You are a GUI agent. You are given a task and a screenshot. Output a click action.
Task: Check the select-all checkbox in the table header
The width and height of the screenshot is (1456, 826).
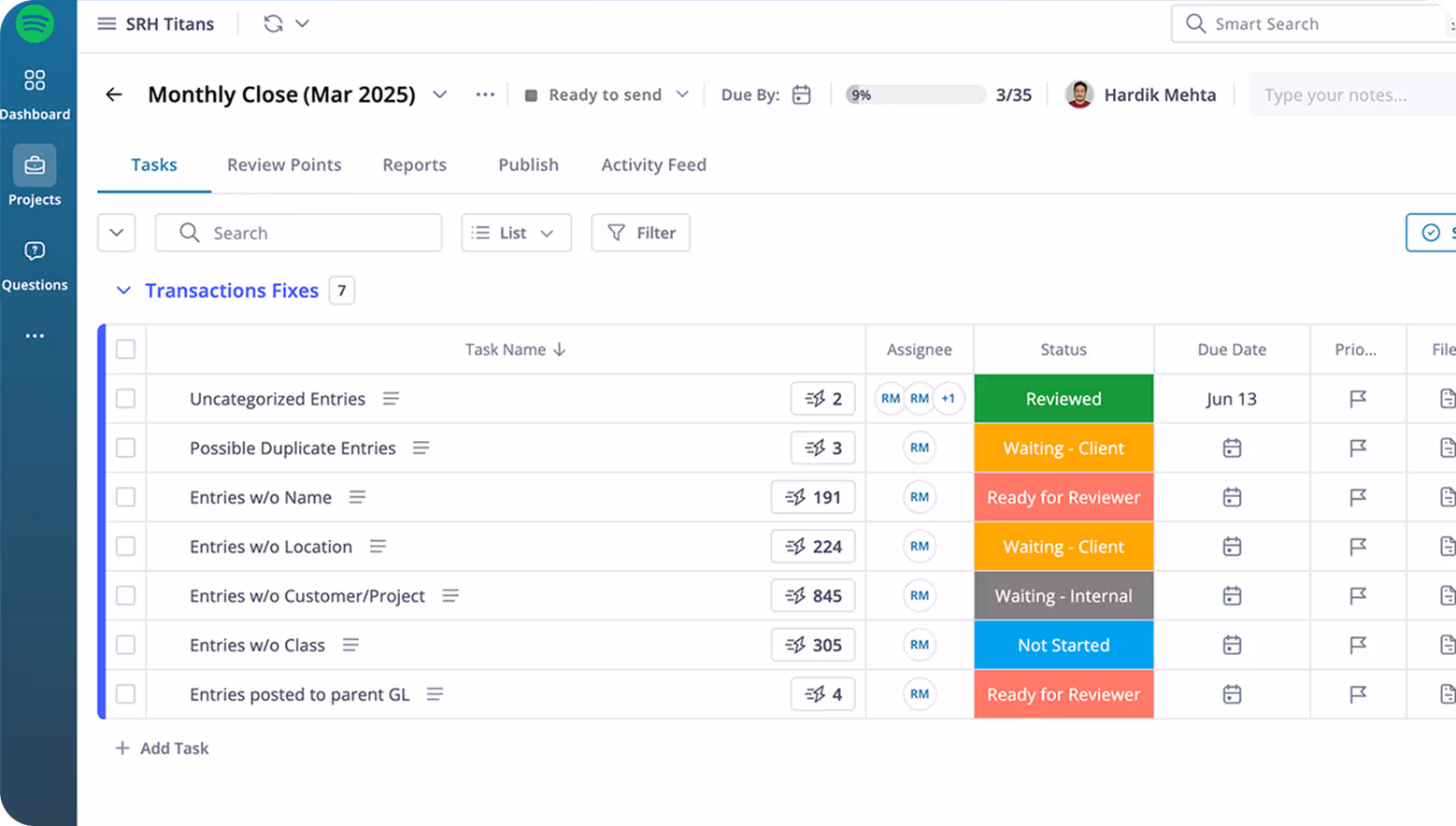tap(125, 349)
